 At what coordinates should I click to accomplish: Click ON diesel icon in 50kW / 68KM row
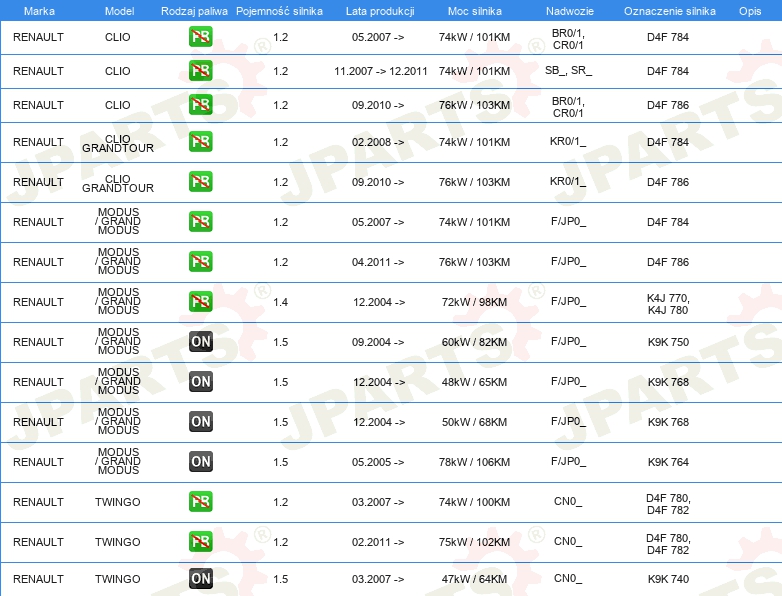click(200, 421)
